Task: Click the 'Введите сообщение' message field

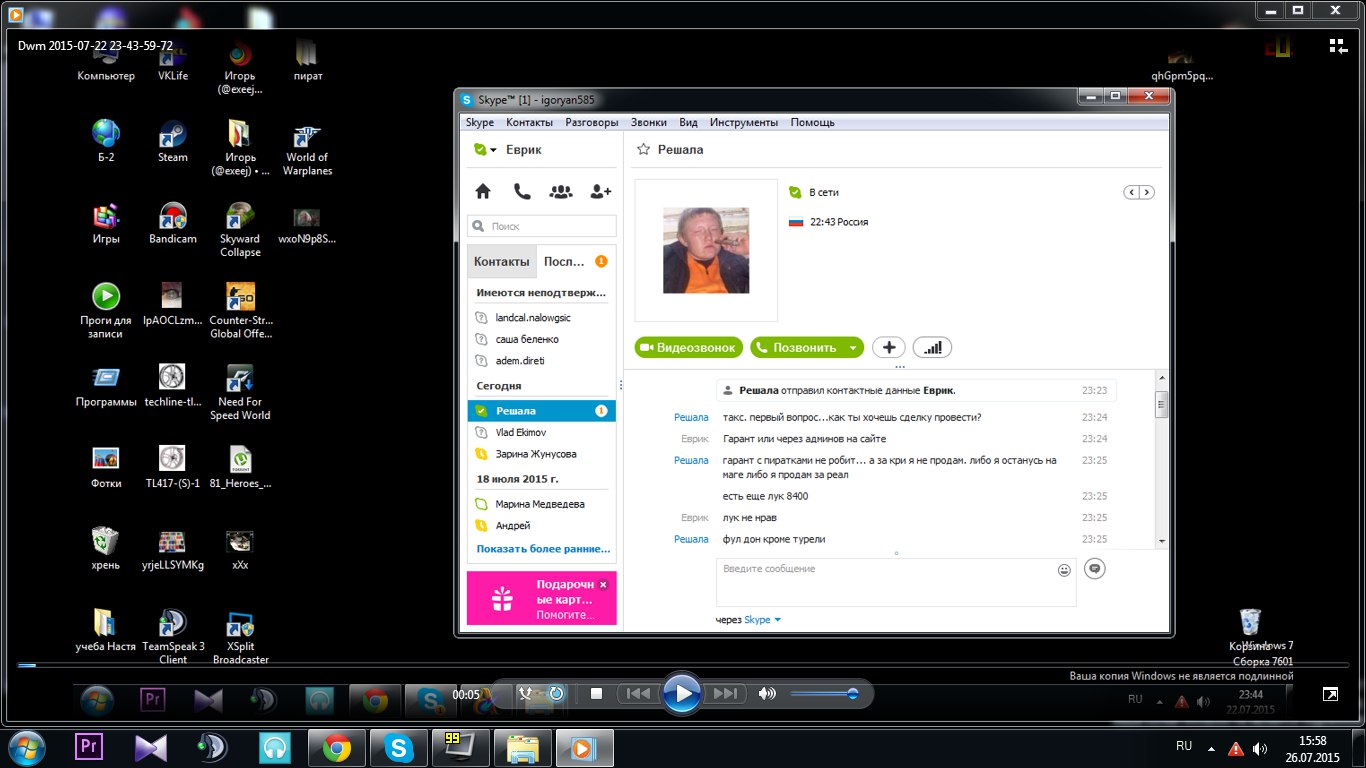Action: 885,582
